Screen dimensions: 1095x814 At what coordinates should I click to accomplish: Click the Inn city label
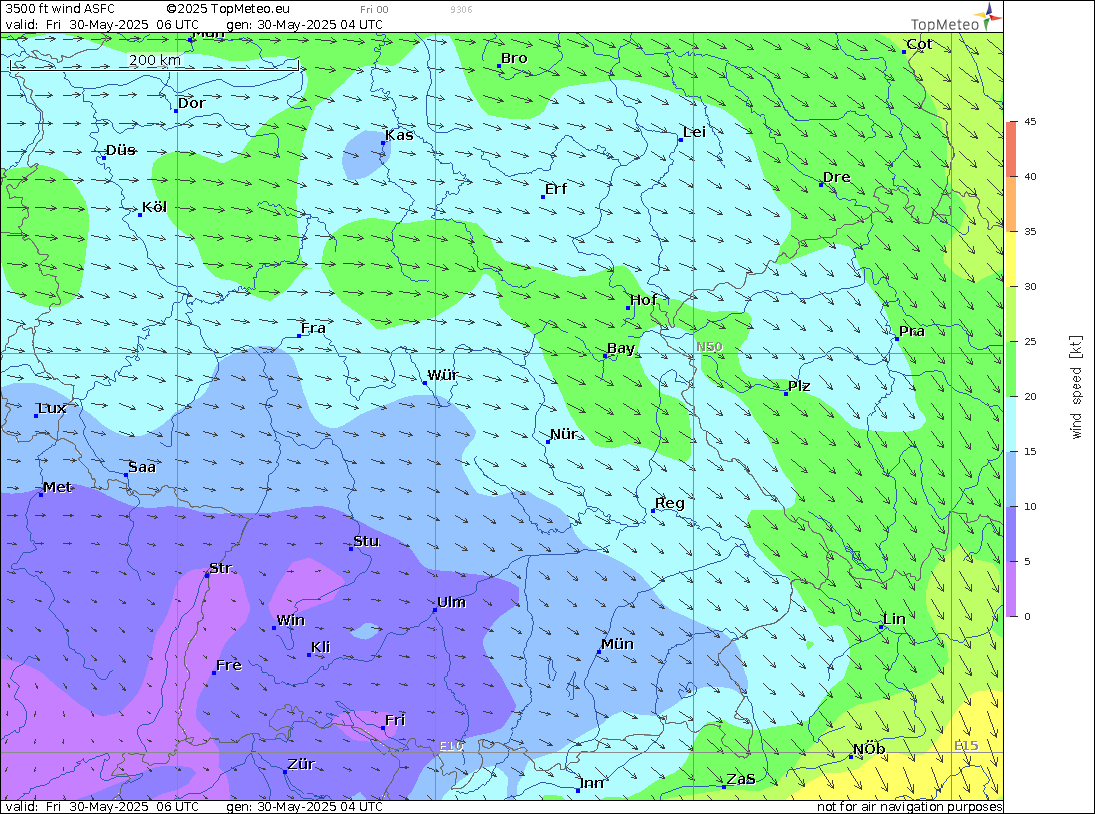click(x=591, y=783)
